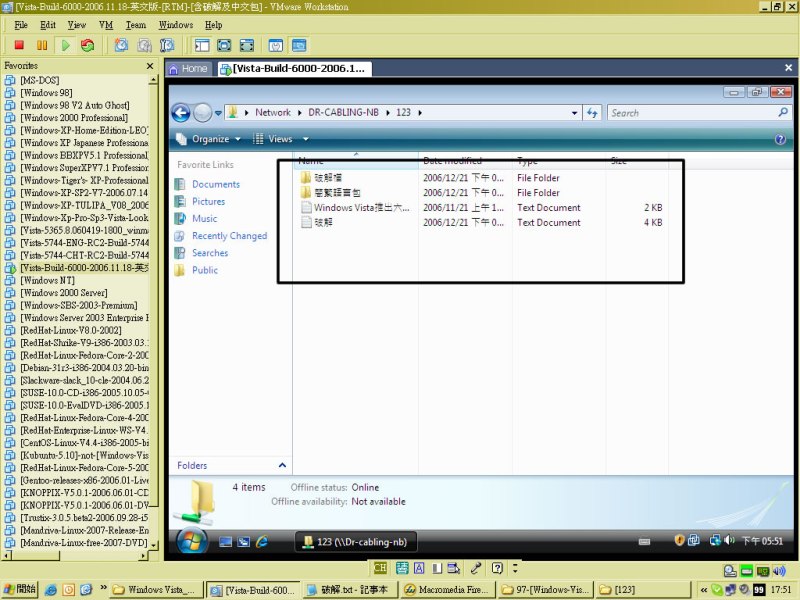This screenshot has width=800, height=600.
Task: Click the Console view toolbar icon
Action: 299,45
